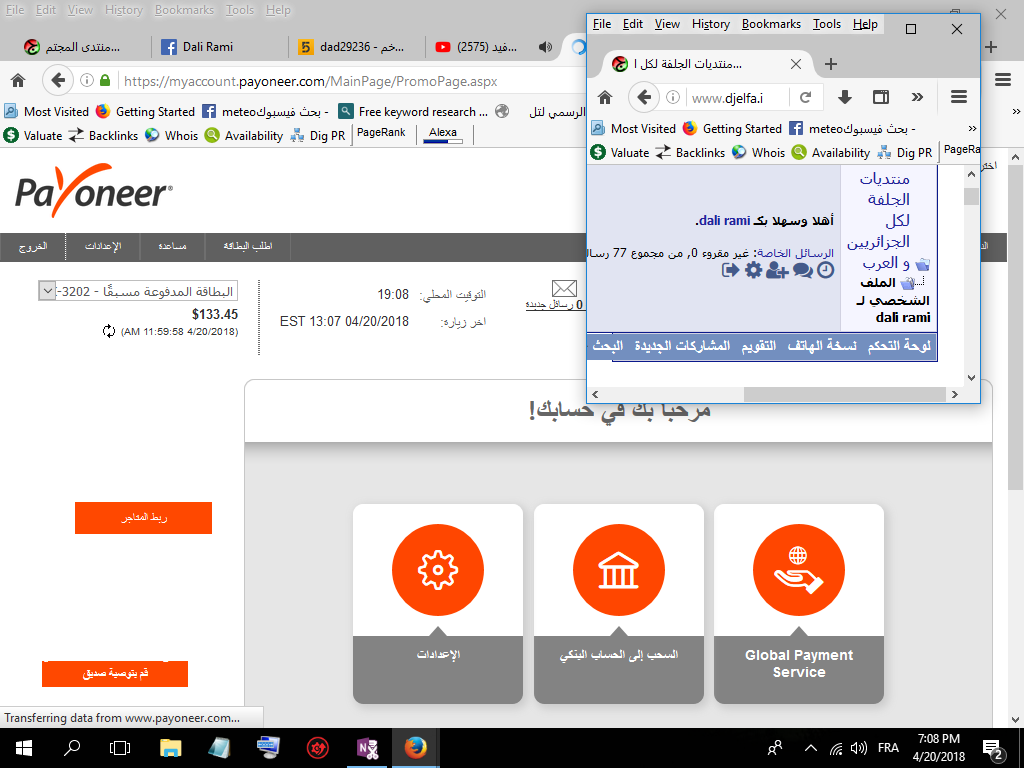Open hamburger menu in main Firefox window

point(1003,80)
